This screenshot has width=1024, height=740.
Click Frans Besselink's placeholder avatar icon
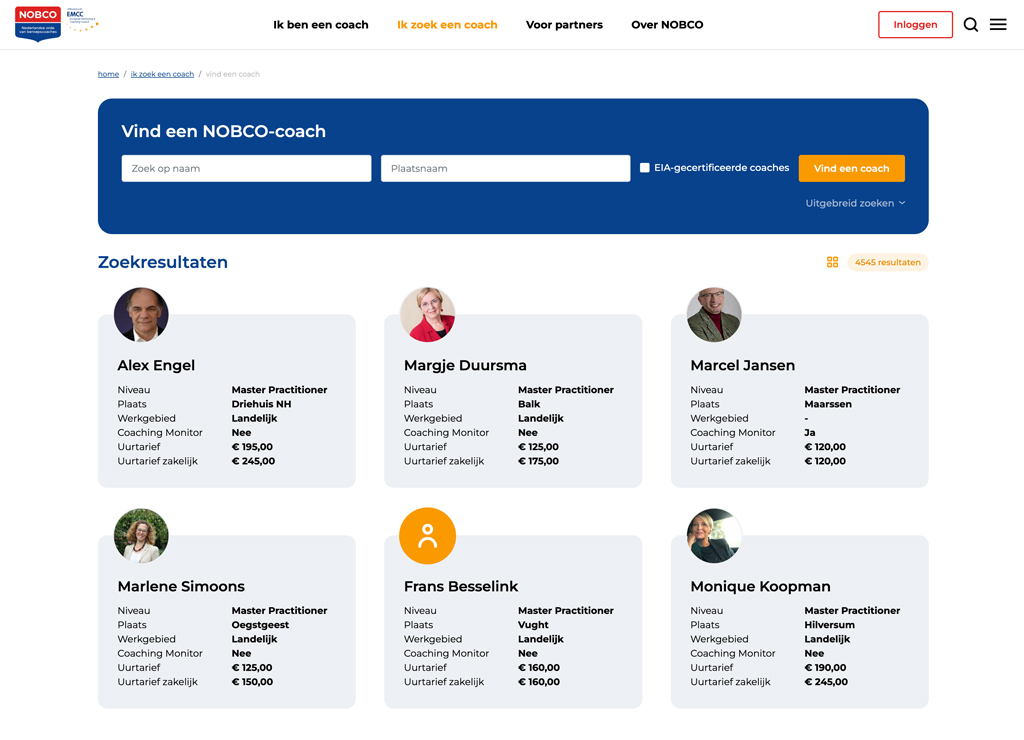point(427,536)
